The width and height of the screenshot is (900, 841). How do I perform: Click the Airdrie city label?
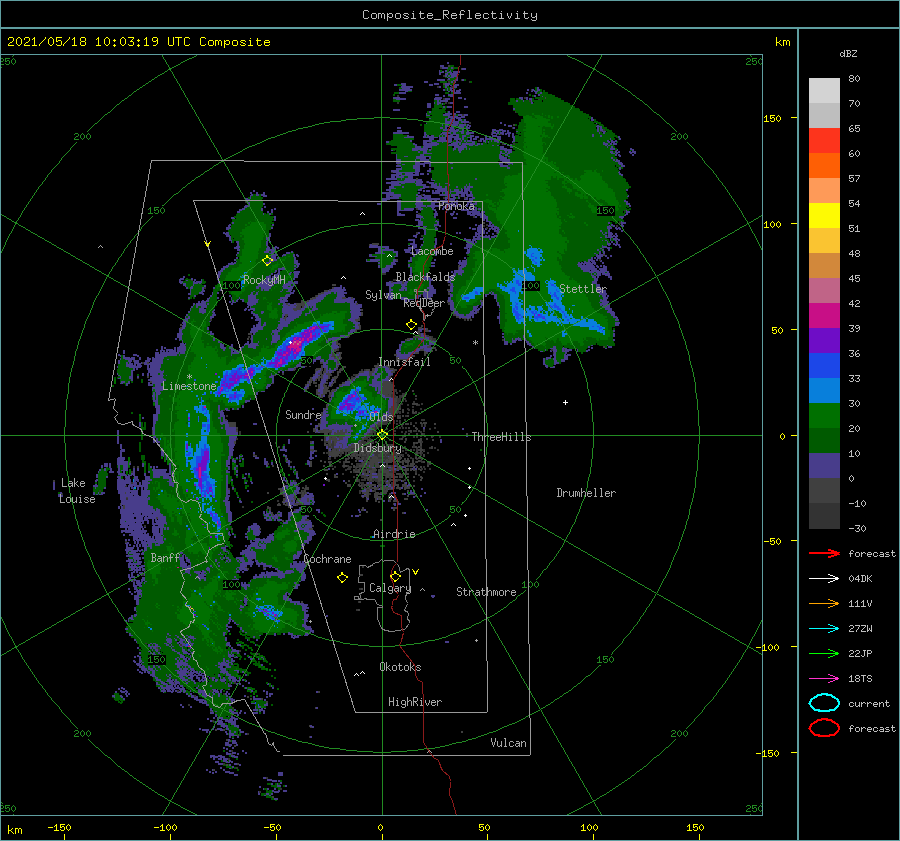coord(394,534)
